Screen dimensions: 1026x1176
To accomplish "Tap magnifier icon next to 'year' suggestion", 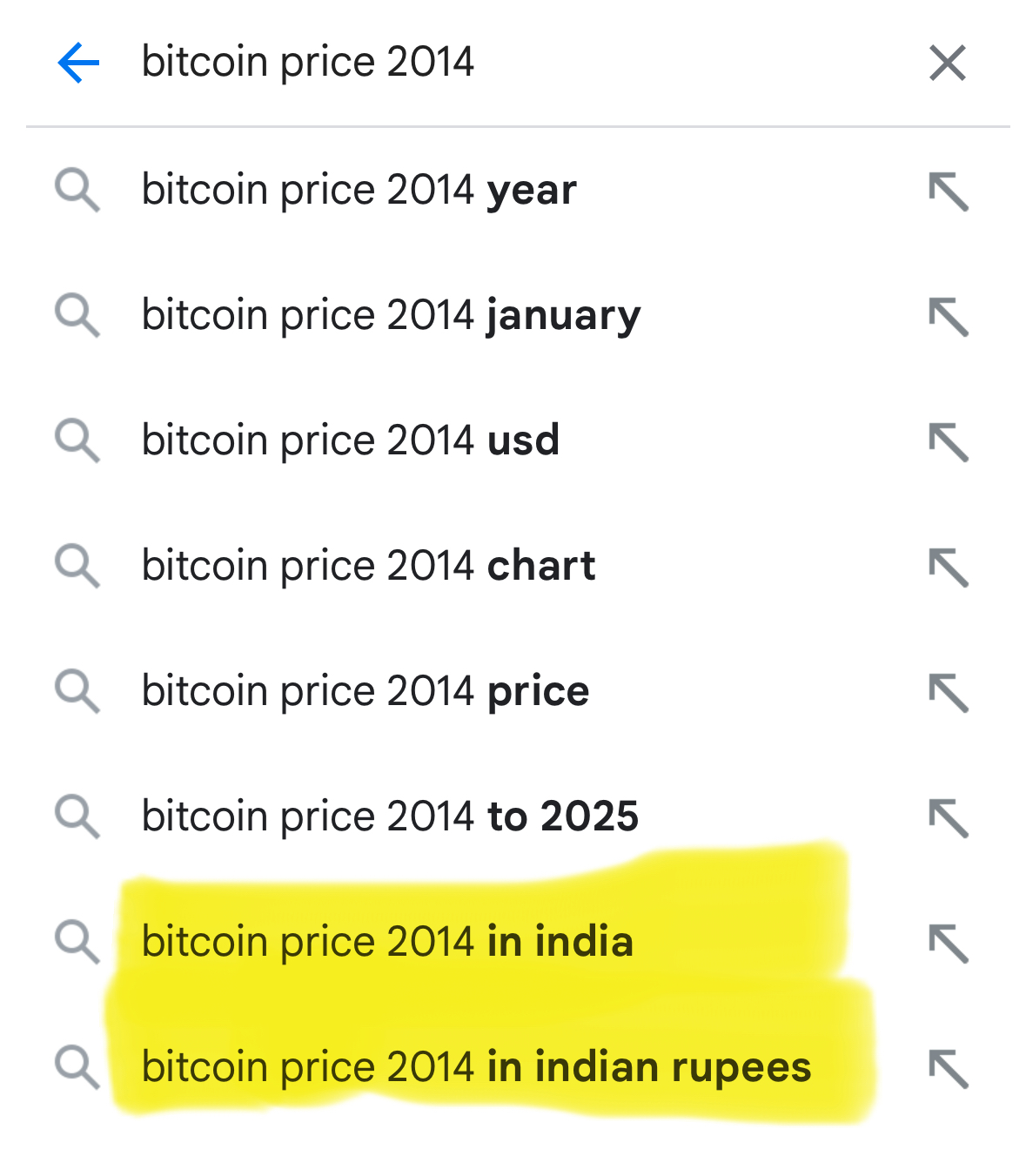I will 77,191.
